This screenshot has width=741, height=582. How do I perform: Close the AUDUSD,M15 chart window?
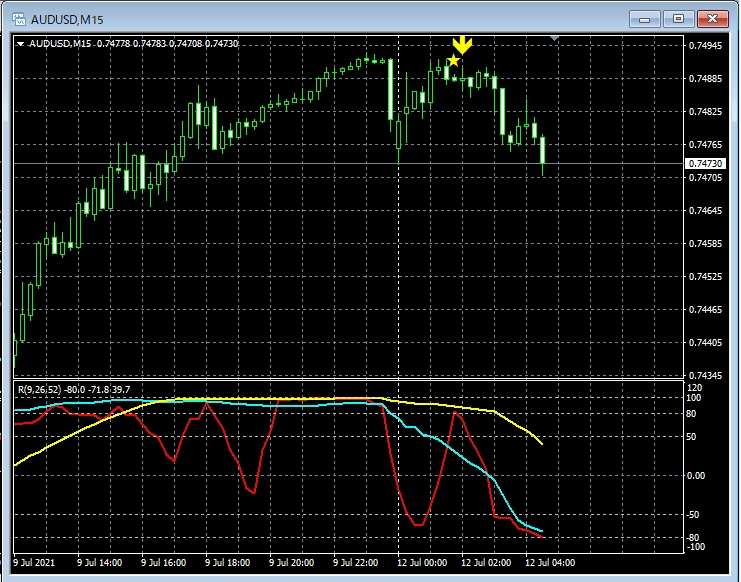coord(712,18)
